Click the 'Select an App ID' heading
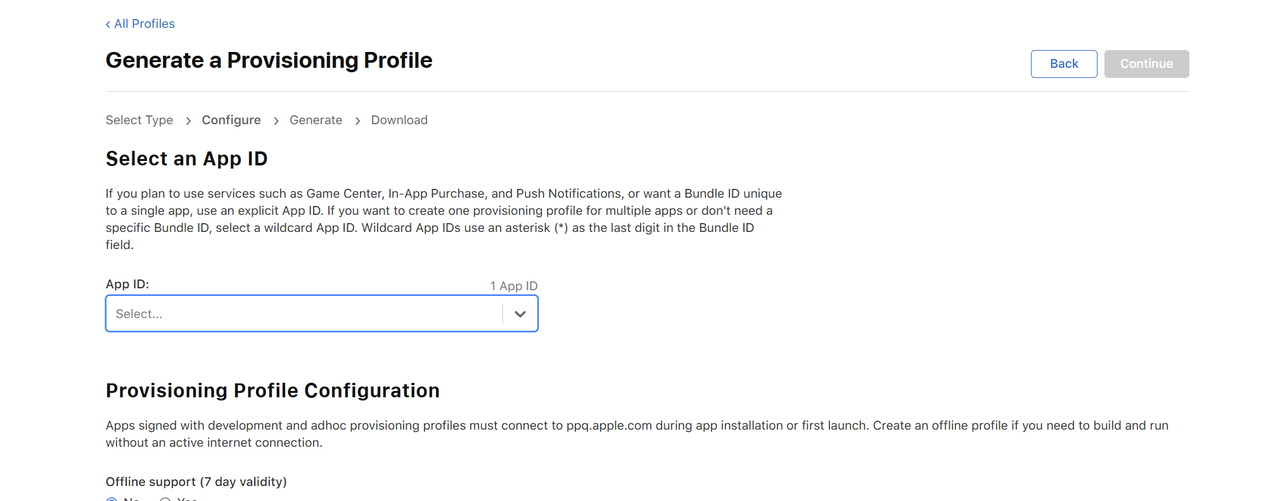 point(187,159)
